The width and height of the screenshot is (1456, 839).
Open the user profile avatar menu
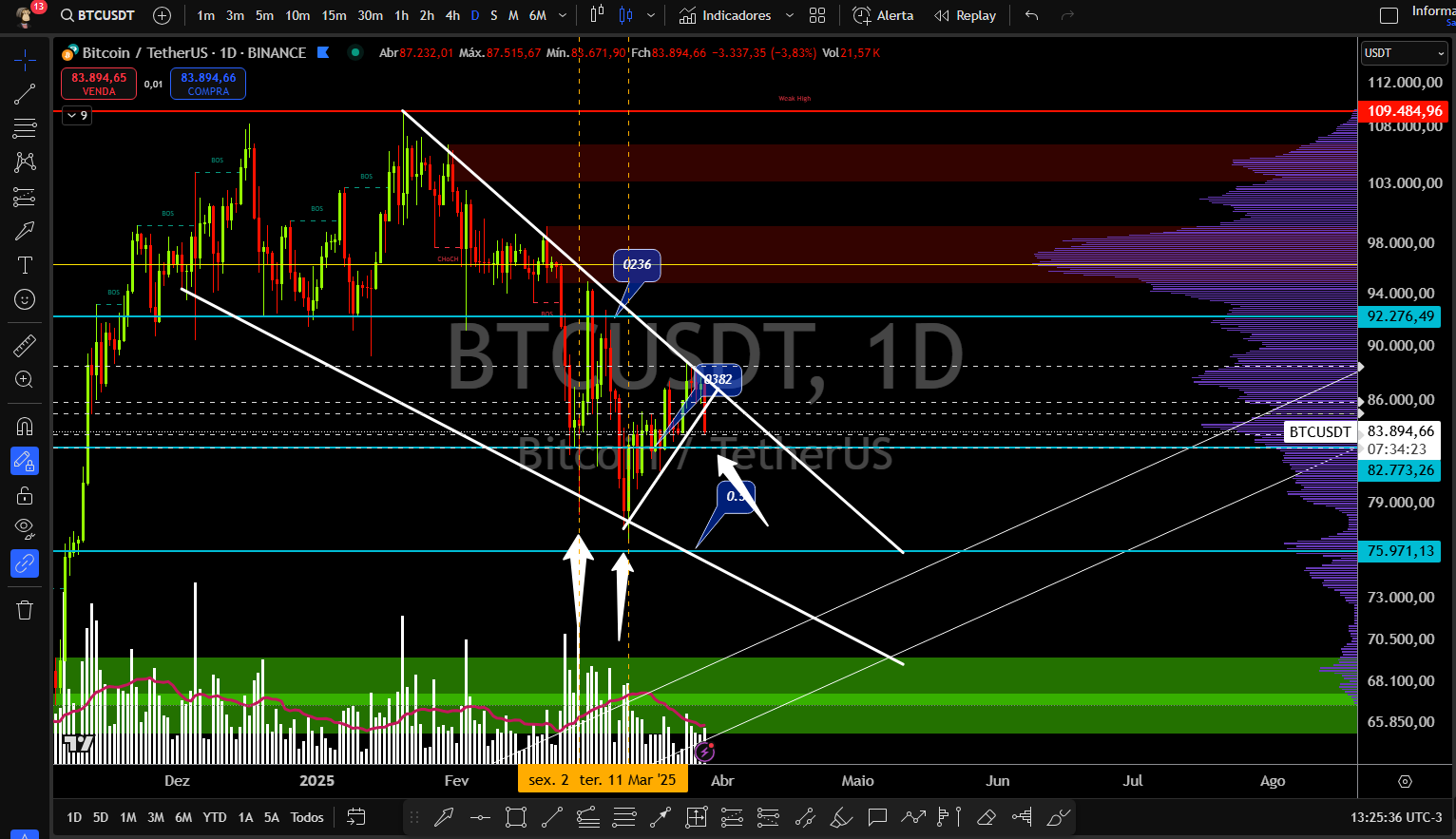tap(26, 15)
